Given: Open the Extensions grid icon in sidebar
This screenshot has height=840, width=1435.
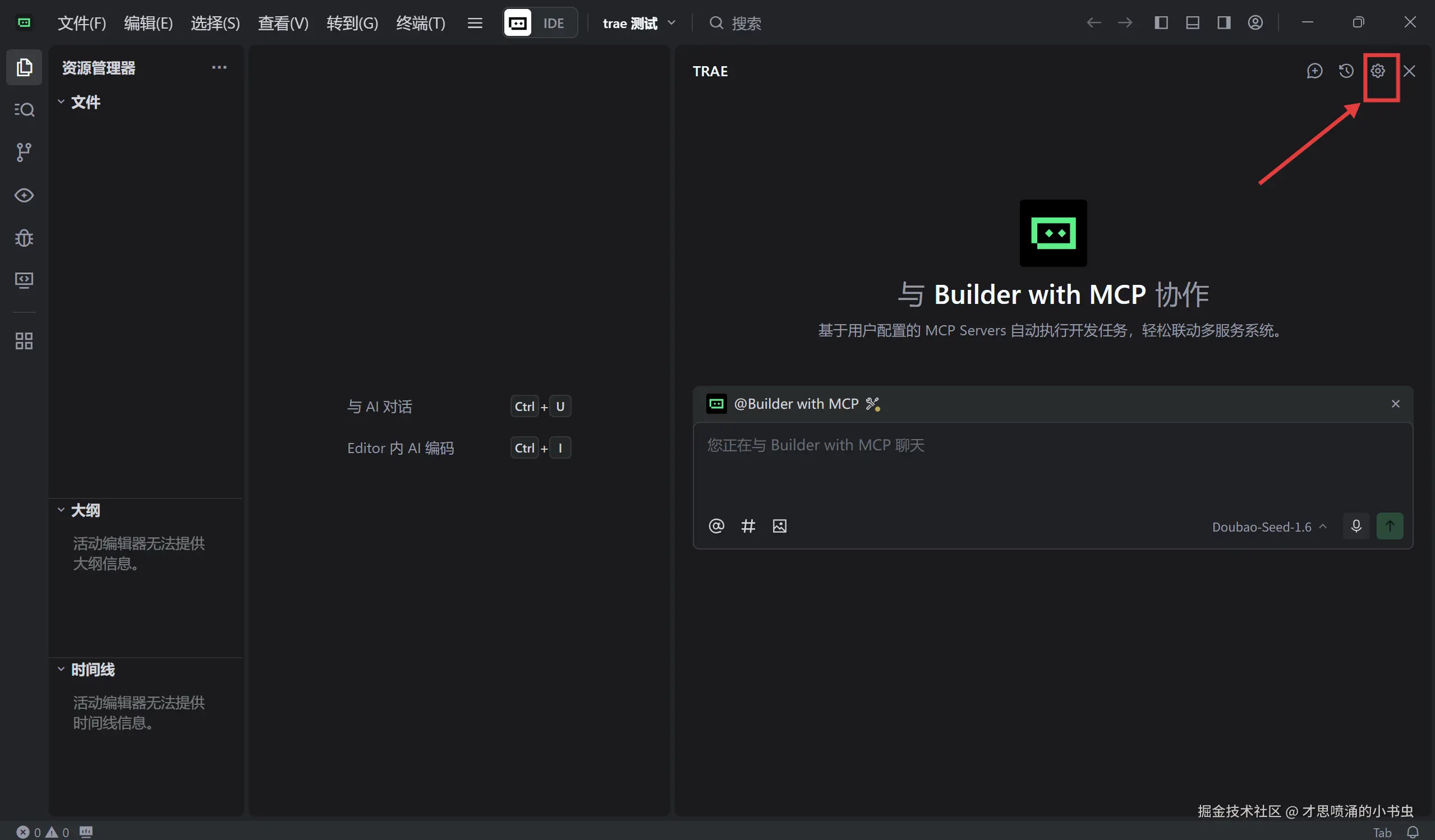Looking at the screenshot, I should pos(24,341).
